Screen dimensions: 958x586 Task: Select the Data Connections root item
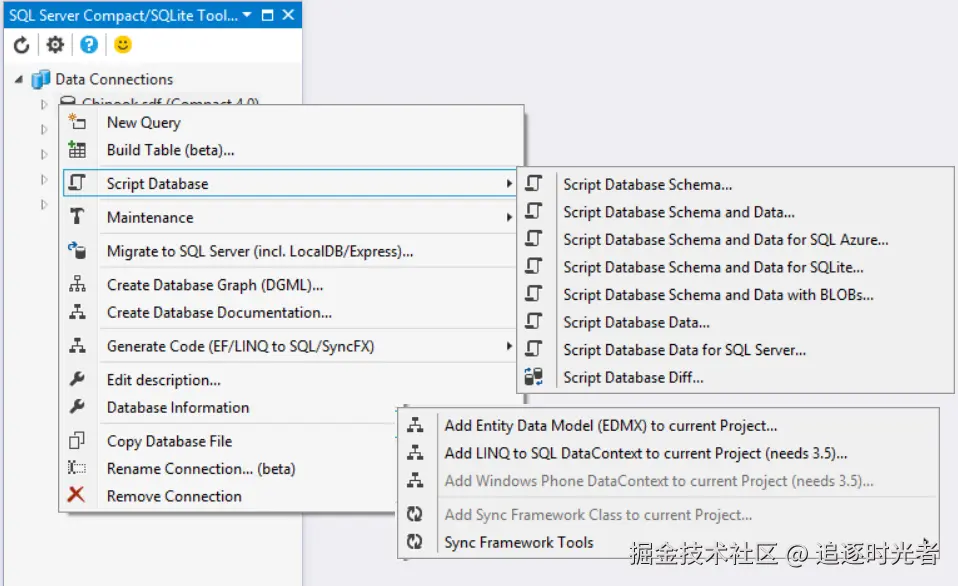[114, 79]
